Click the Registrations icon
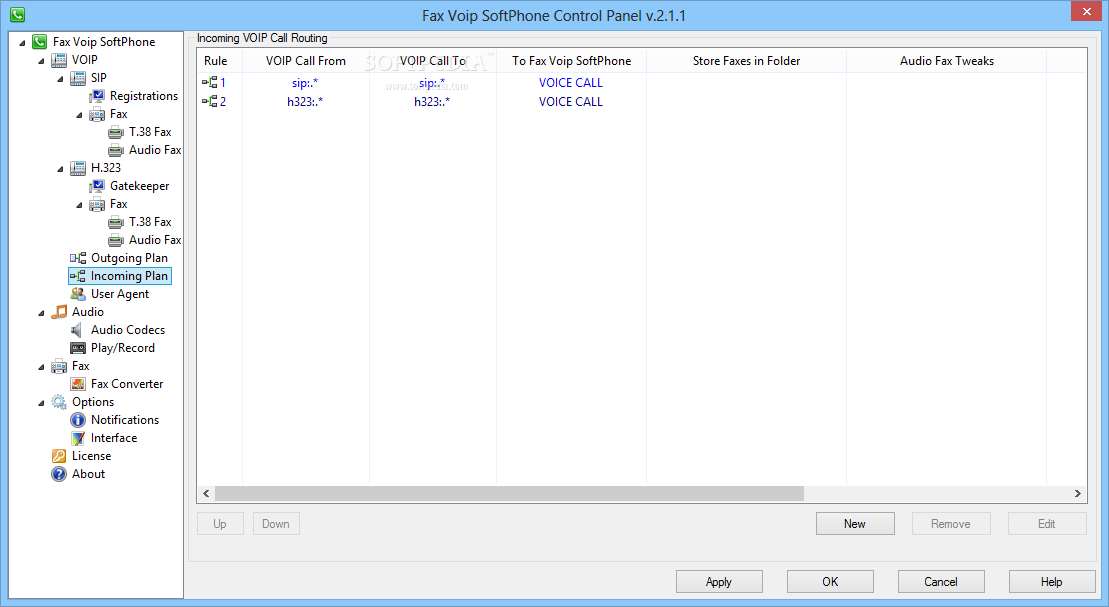Image resolution: width=1109 pixels, height=607 pixels. click(97, 96)
